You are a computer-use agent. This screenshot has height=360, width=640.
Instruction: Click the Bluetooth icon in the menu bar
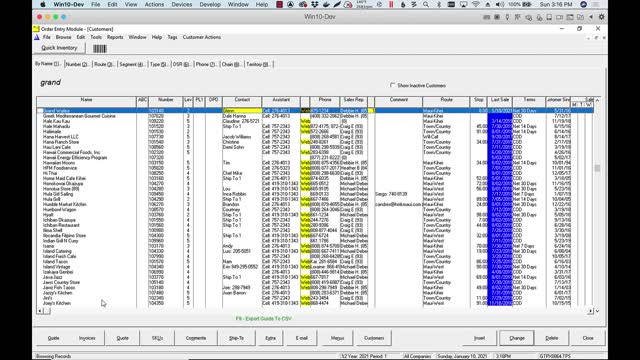pyautogui.click(x=439, y=4)
